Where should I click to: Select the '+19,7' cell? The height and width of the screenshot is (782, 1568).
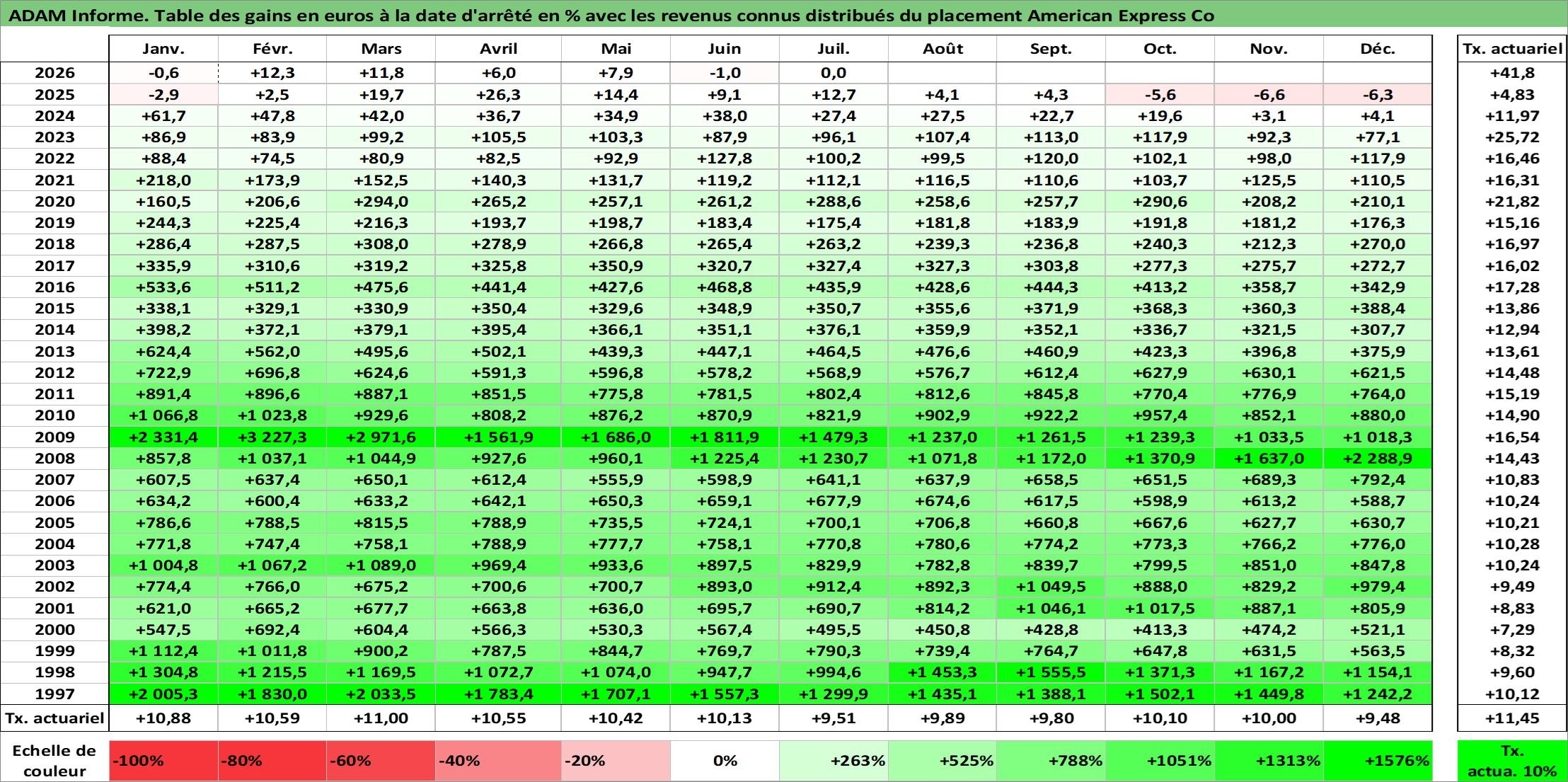(381, 95)
